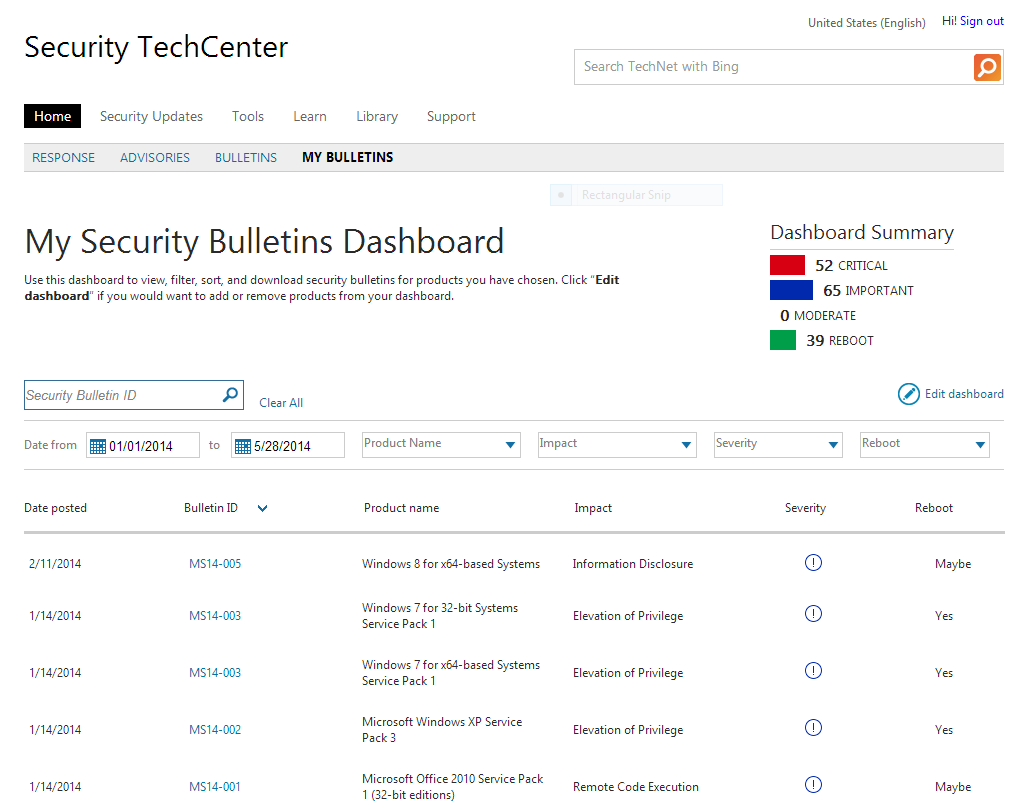Screen dimensions: 1025x809
Task: Click the blue IMPORTANT color swatch
Action: pyautogui.click(x=791, y=290)
